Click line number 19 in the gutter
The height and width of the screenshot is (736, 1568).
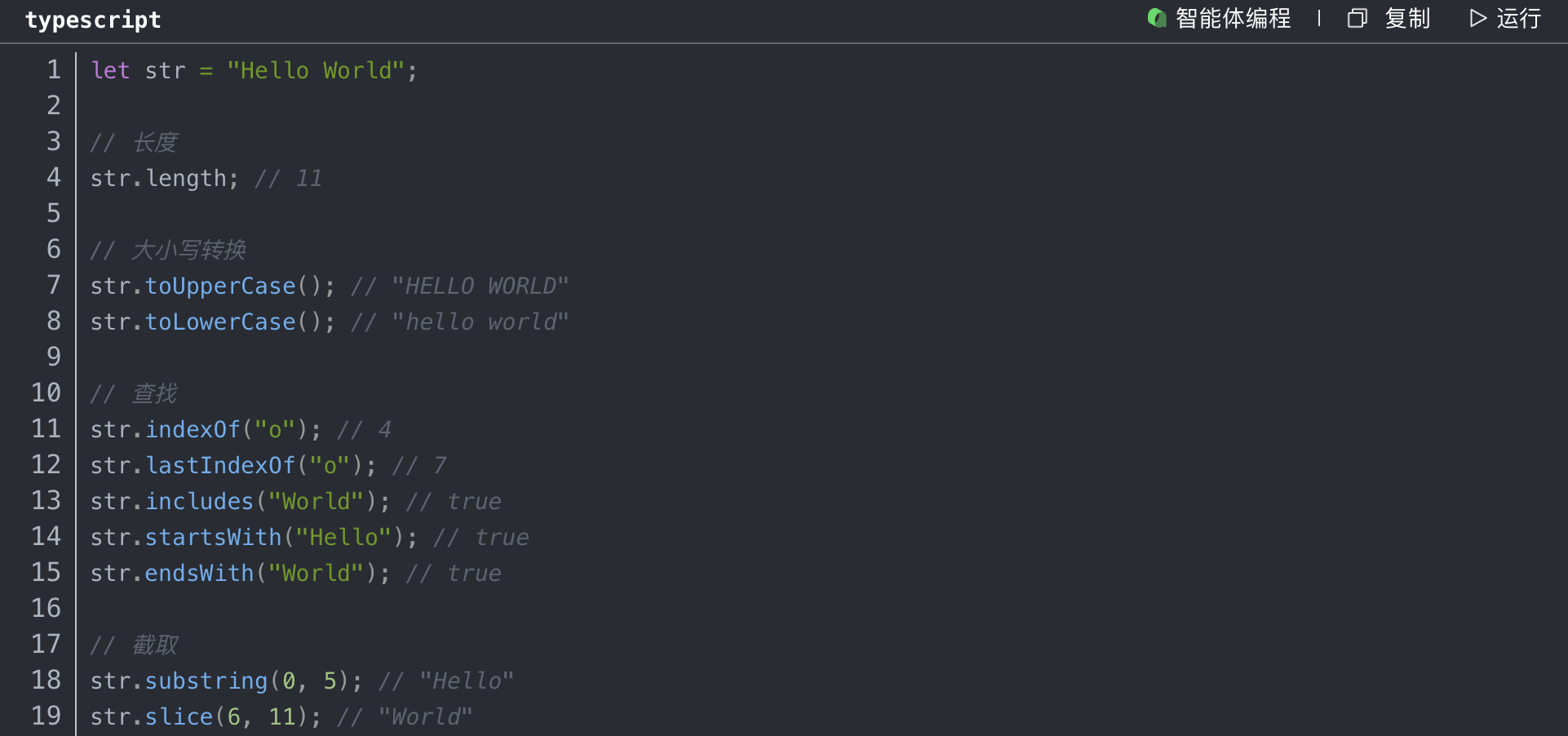coord(47,716)
